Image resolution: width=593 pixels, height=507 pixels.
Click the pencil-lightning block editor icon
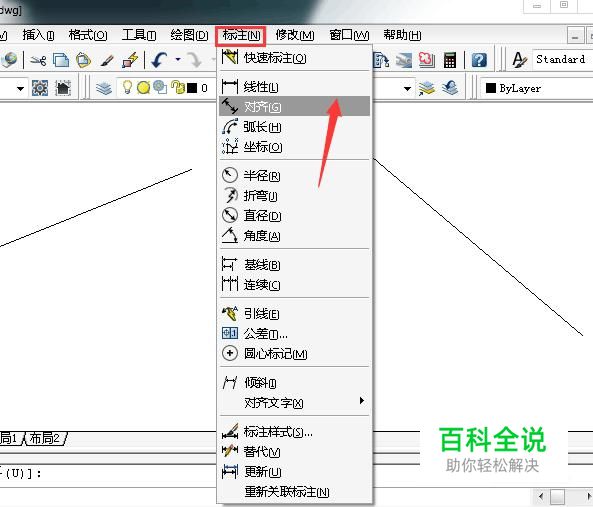[130, 60]
